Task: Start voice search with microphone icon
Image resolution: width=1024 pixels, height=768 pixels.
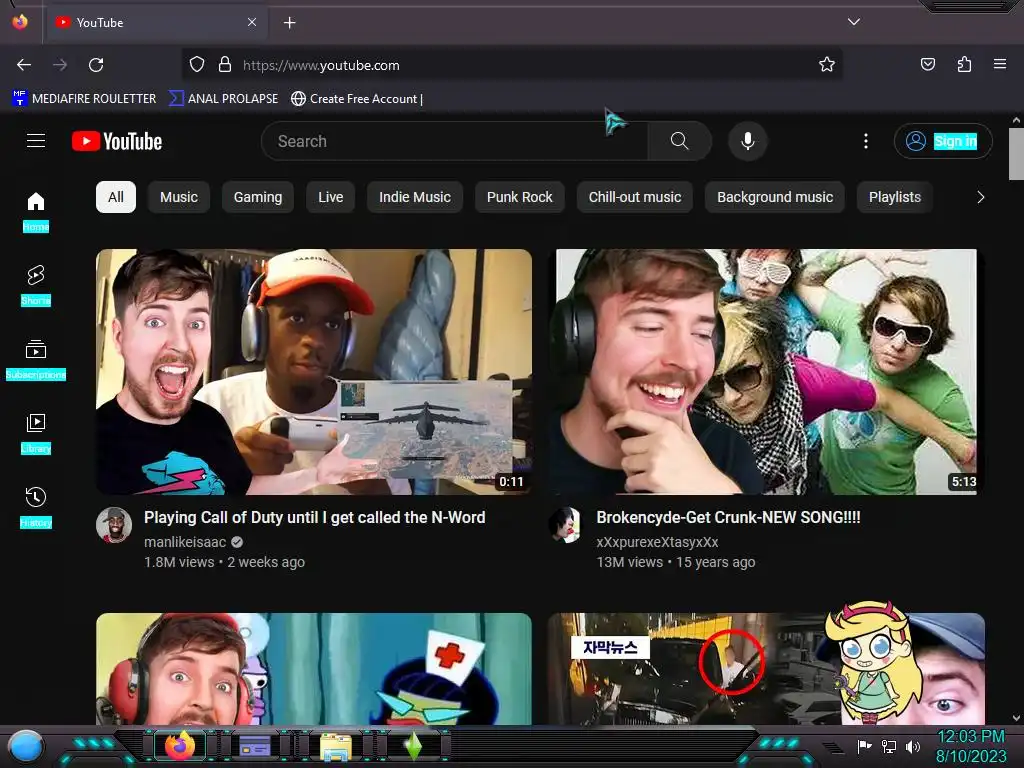Action: [x=748, y=141]
